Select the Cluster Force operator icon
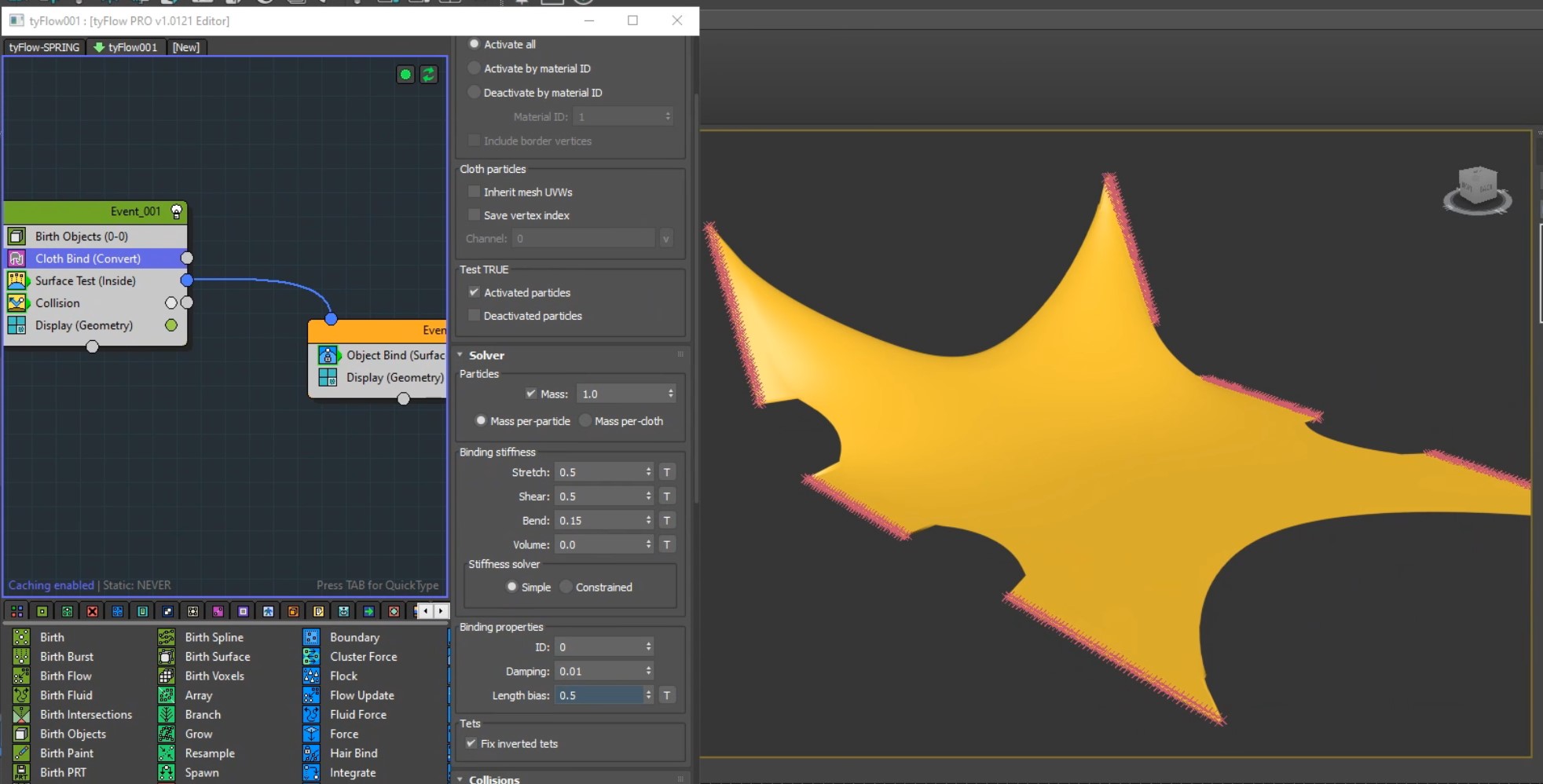 tap(311, 657)
